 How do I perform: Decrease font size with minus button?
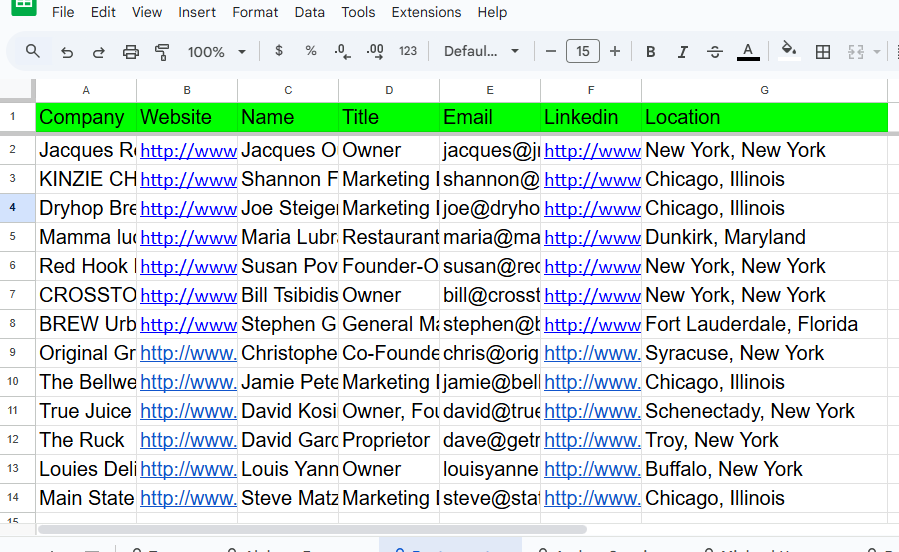550,52
